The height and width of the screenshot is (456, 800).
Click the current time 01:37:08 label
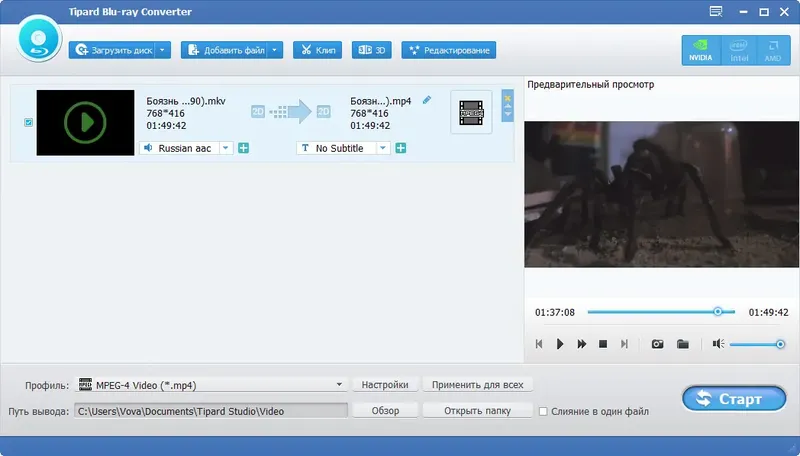(x=555, y=312)
